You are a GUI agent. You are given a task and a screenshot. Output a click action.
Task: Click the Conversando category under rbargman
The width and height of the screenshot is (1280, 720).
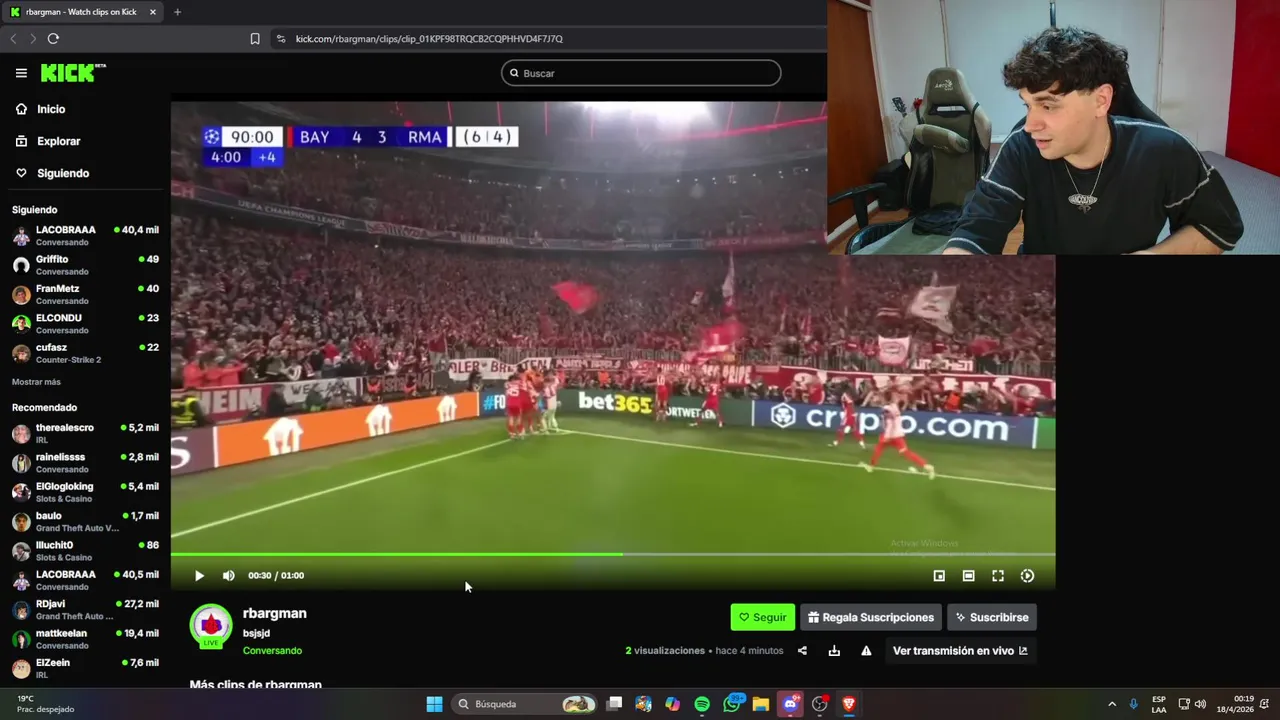(272, 651)
